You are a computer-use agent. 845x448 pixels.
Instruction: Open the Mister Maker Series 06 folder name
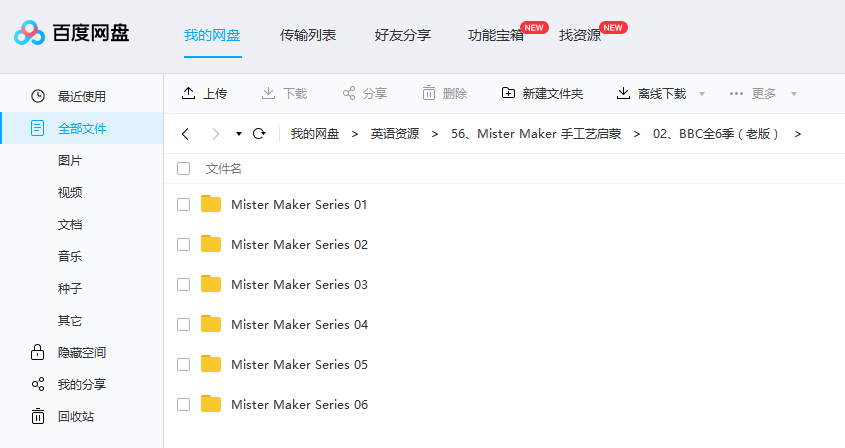click(300, 404)
